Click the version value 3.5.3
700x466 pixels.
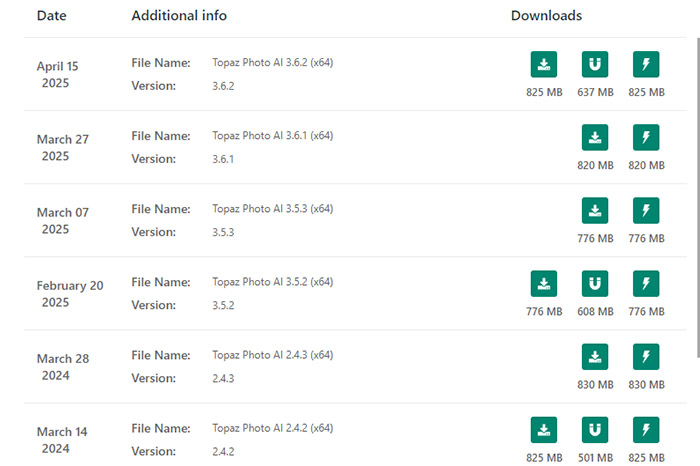tap(223, 233)
